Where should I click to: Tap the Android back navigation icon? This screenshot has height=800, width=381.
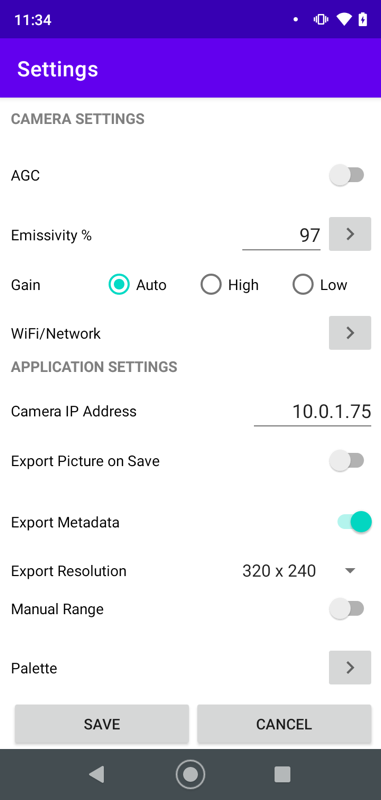click(x=96, y=774)
